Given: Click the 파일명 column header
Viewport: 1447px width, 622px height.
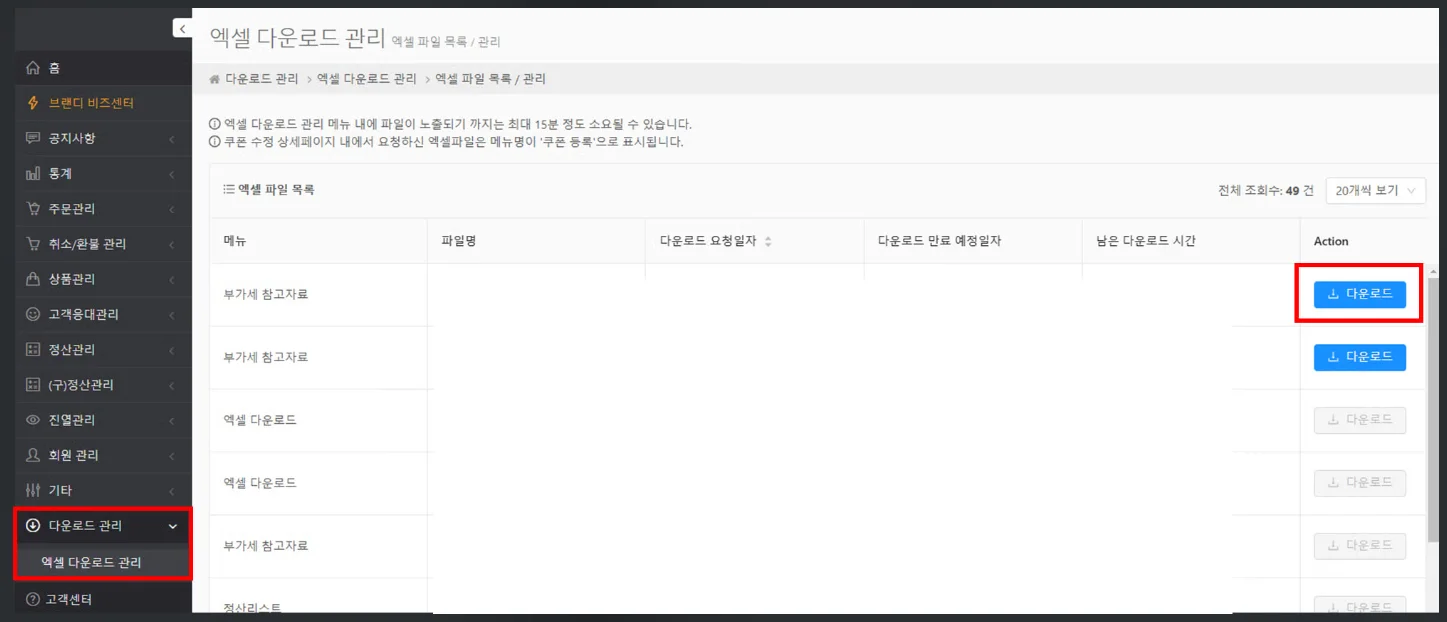Looking at the screenshot, I should (536, 241).
